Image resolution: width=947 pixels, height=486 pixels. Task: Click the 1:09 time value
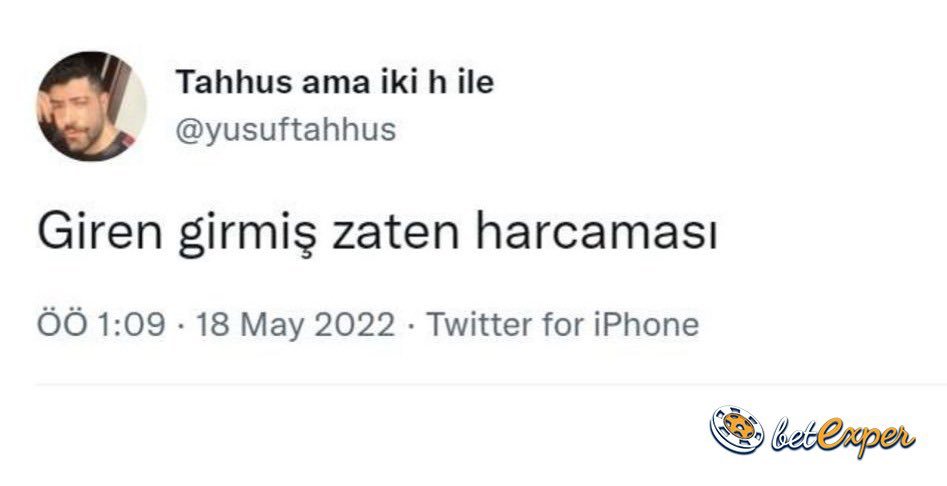(x=131, y=324)
